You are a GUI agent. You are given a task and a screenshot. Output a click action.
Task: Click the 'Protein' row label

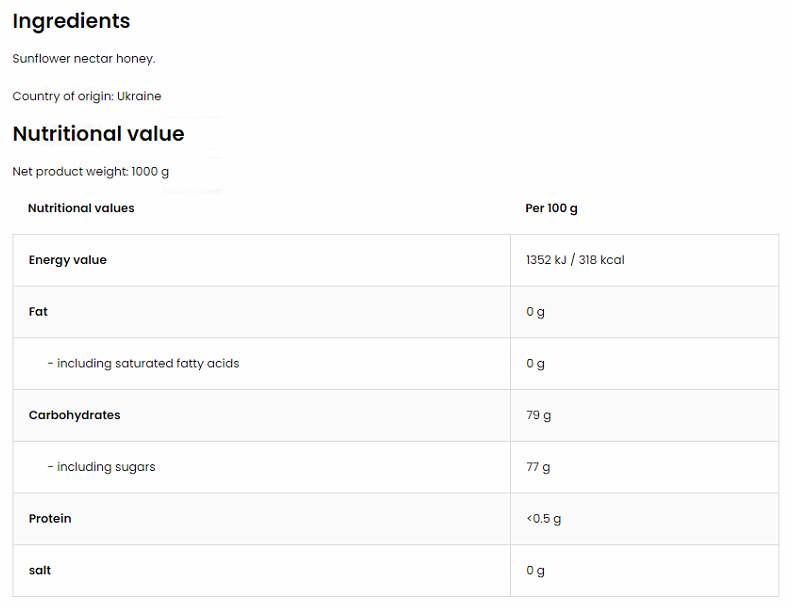click(50, 519)
